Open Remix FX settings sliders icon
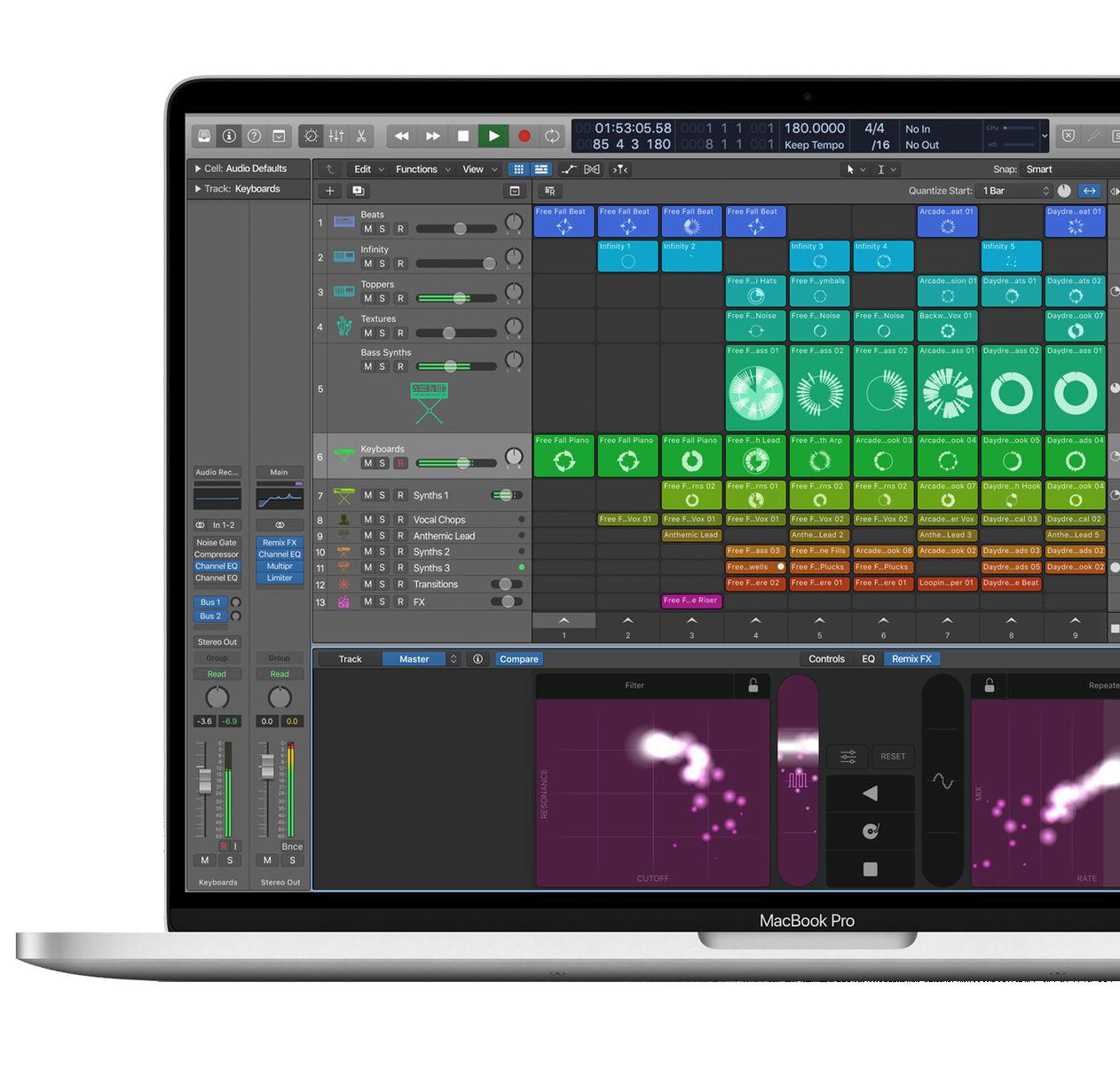Screen dimensions: 1120x1069 click(848, 757)
